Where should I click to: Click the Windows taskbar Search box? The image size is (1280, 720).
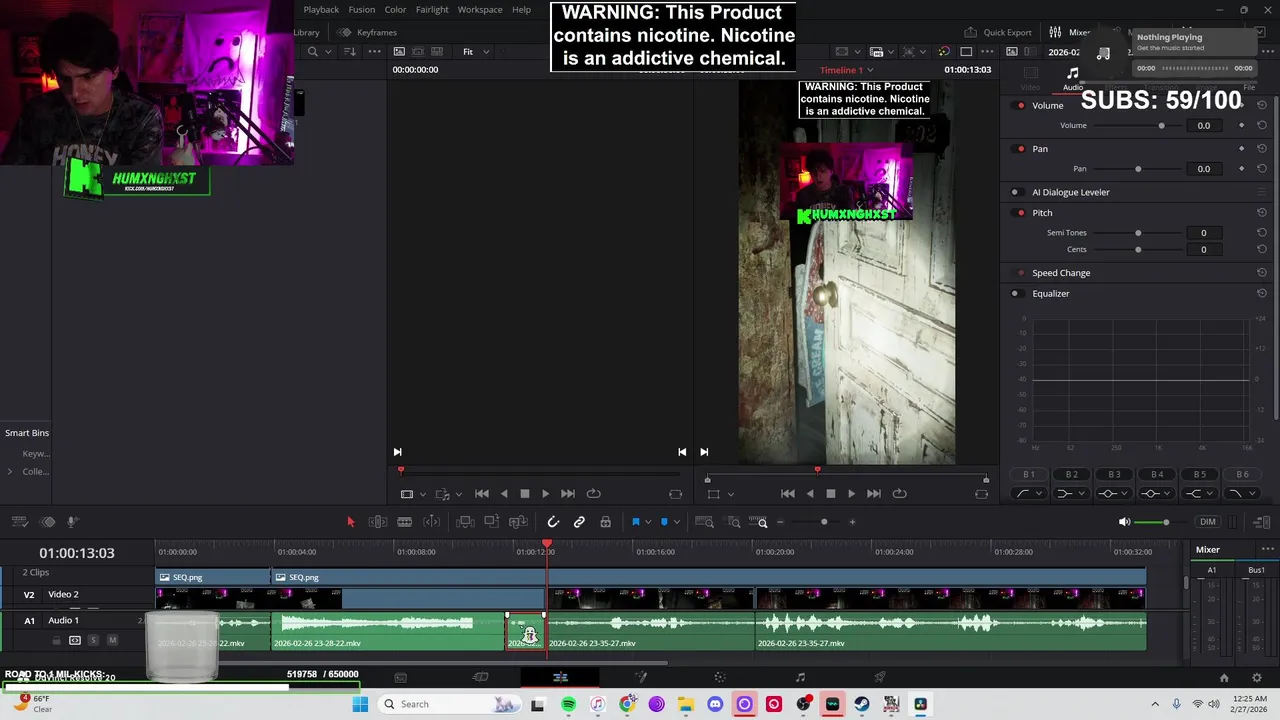(450, 704)
